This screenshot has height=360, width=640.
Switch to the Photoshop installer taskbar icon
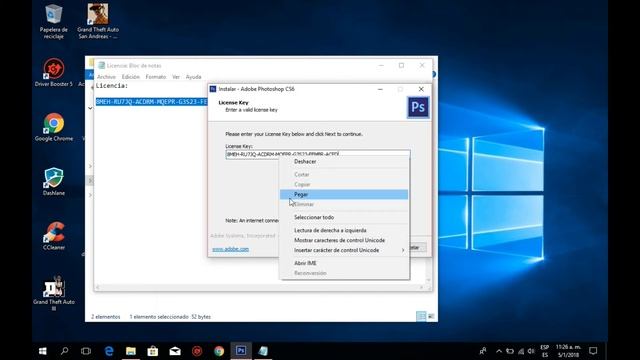click(241, 351)
